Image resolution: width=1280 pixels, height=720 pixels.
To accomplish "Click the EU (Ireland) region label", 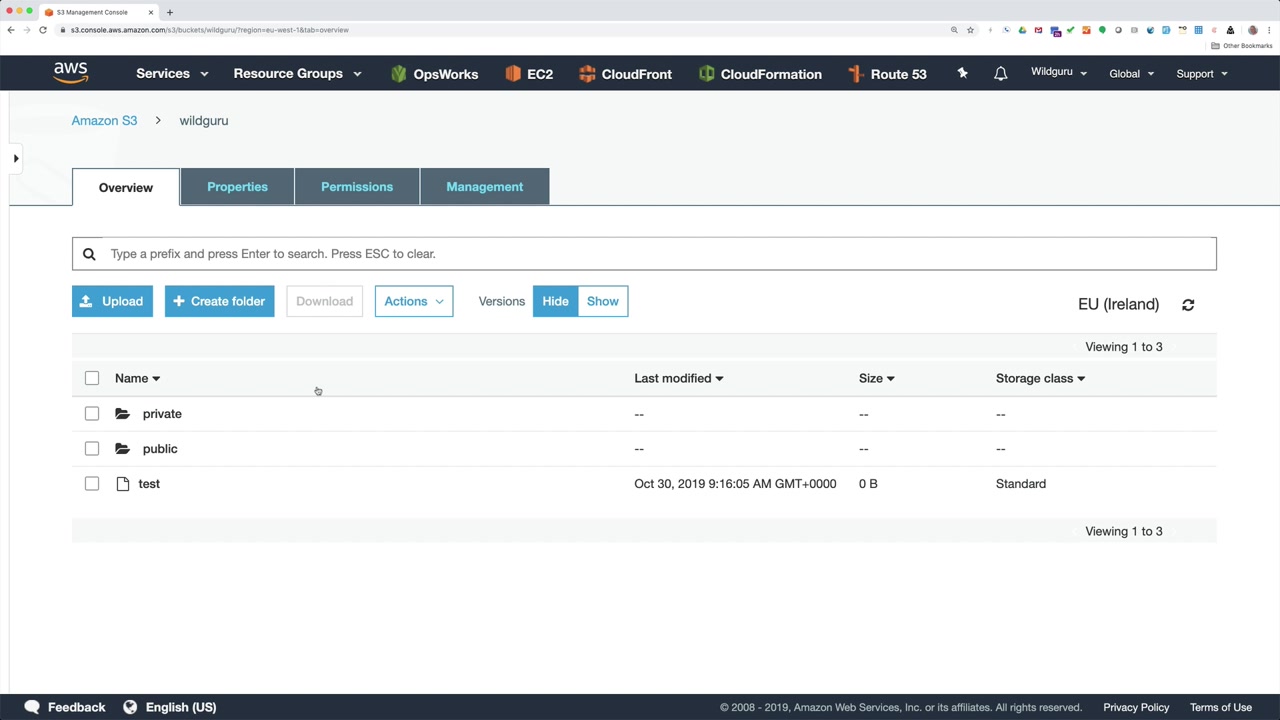I will [1118, 304].
